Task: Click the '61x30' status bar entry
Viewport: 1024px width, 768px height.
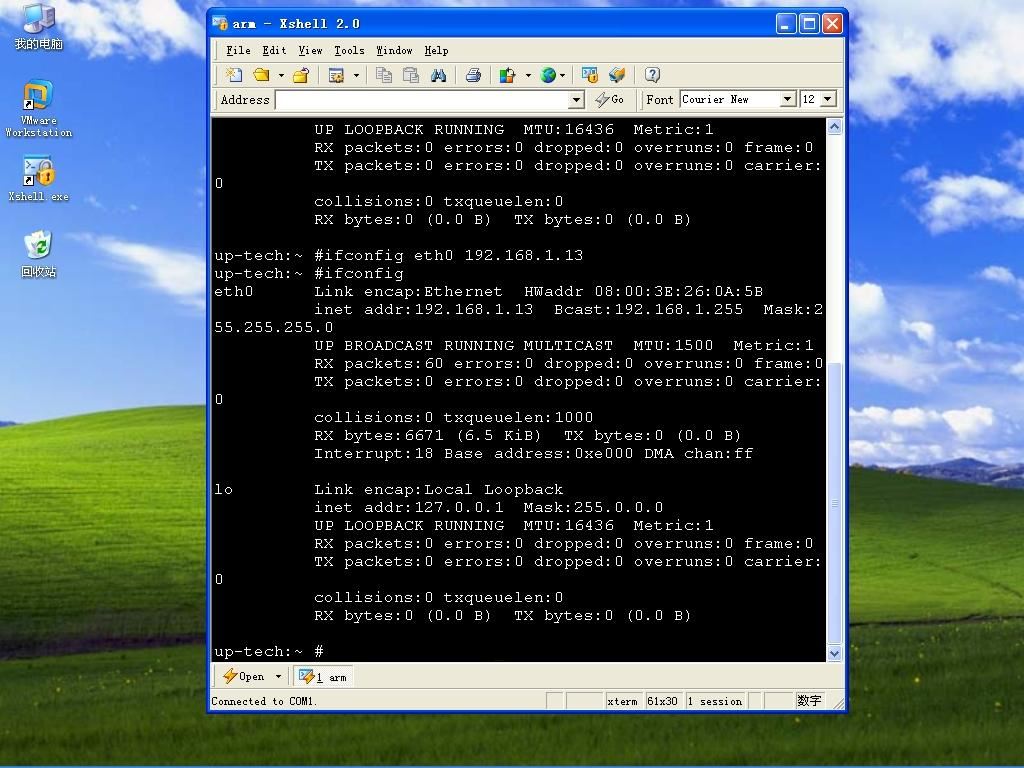Action: [662, 701]
